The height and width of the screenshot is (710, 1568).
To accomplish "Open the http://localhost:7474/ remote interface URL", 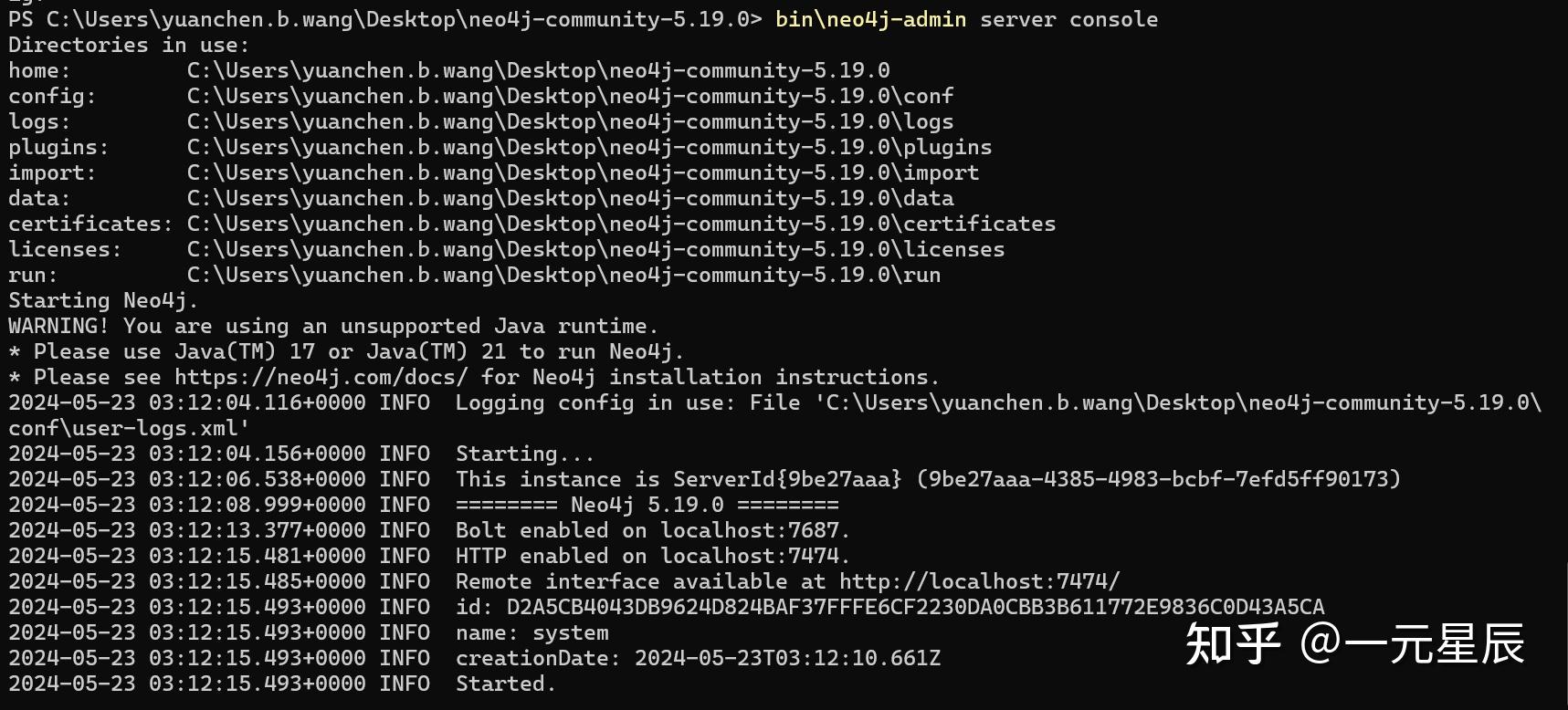I will click(979, 581).
